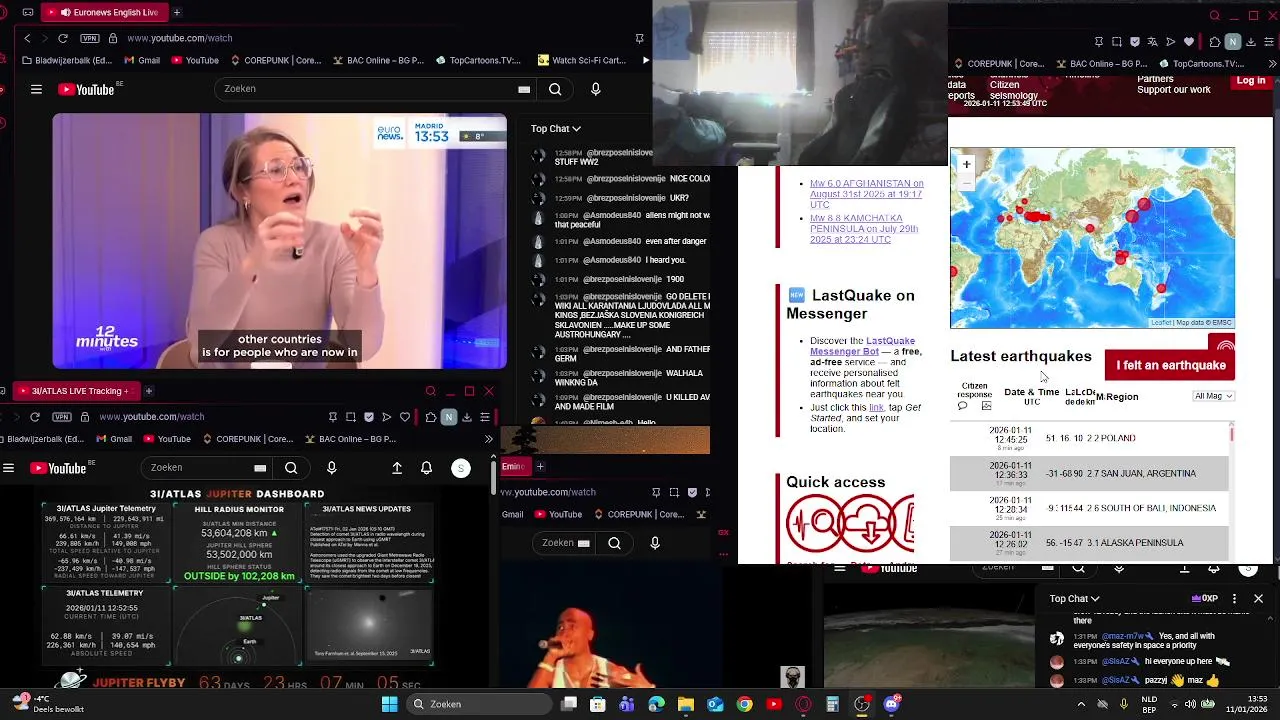Select the SAN JUAN, ARGENTINA earthquake row
The image size is (1280, 720).
click(1089, 473)
